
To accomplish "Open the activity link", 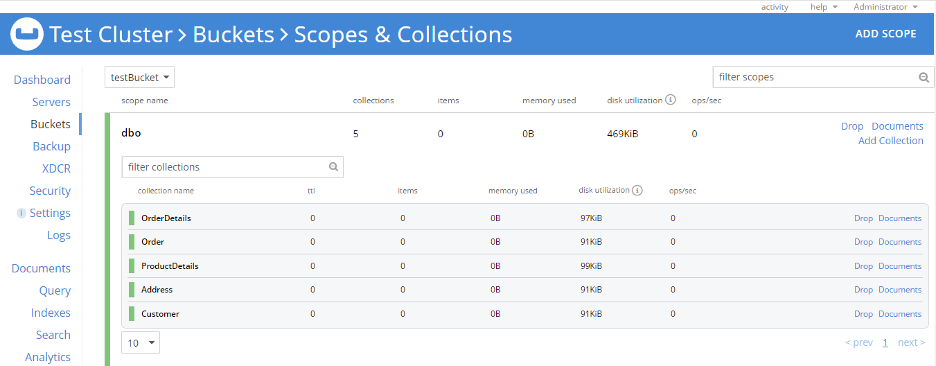I will (774, 7).
